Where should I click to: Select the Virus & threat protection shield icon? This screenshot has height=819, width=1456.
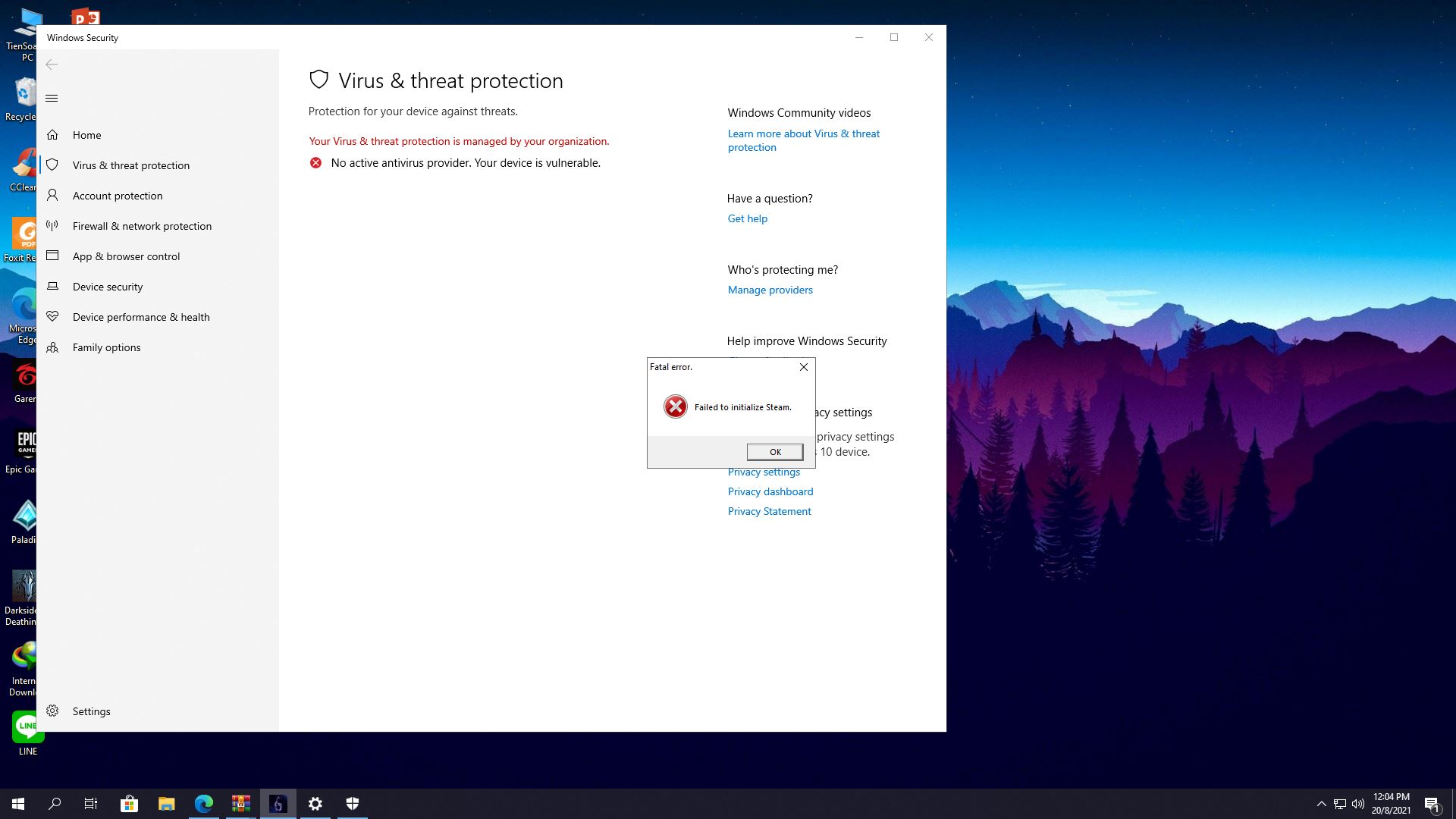click(52, 165)
